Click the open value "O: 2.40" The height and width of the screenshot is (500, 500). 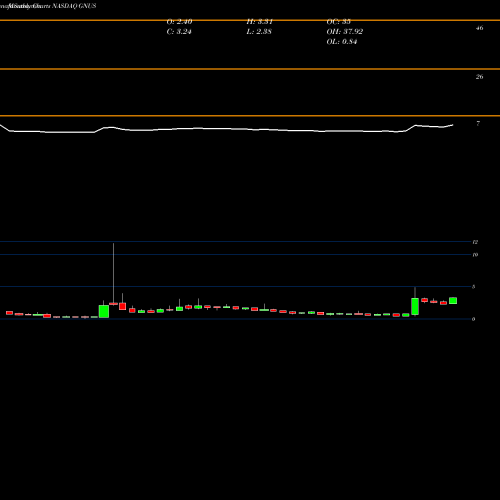(179, 22)
